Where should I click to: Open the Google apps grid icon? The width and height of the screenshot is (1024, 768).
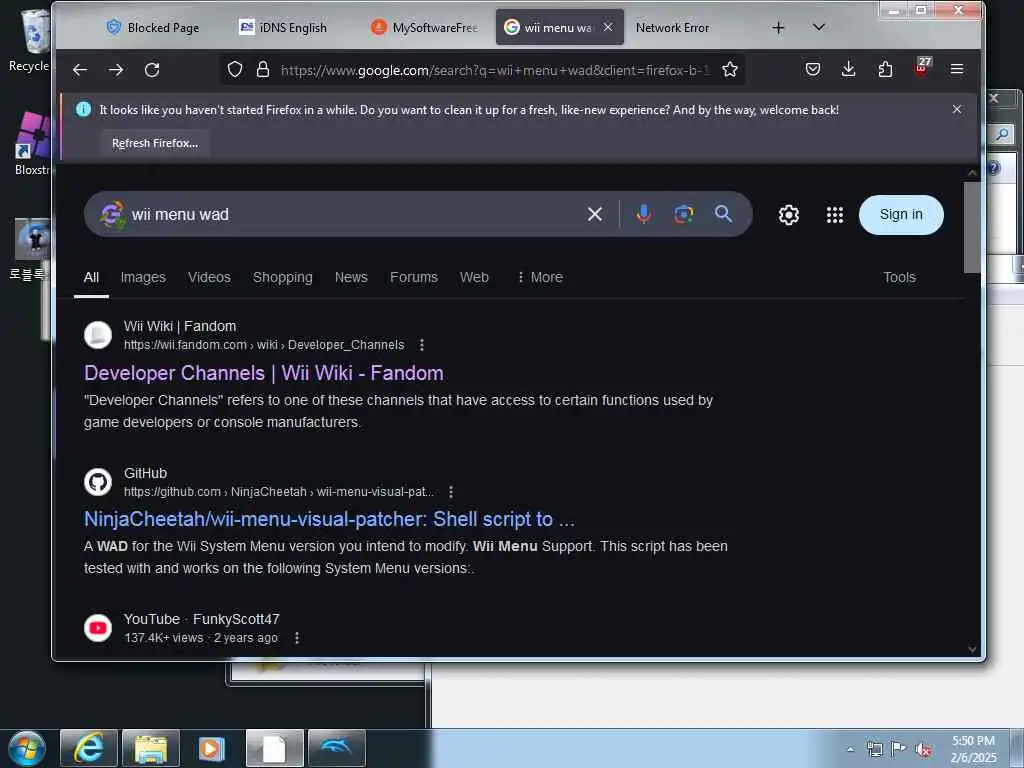835,215
